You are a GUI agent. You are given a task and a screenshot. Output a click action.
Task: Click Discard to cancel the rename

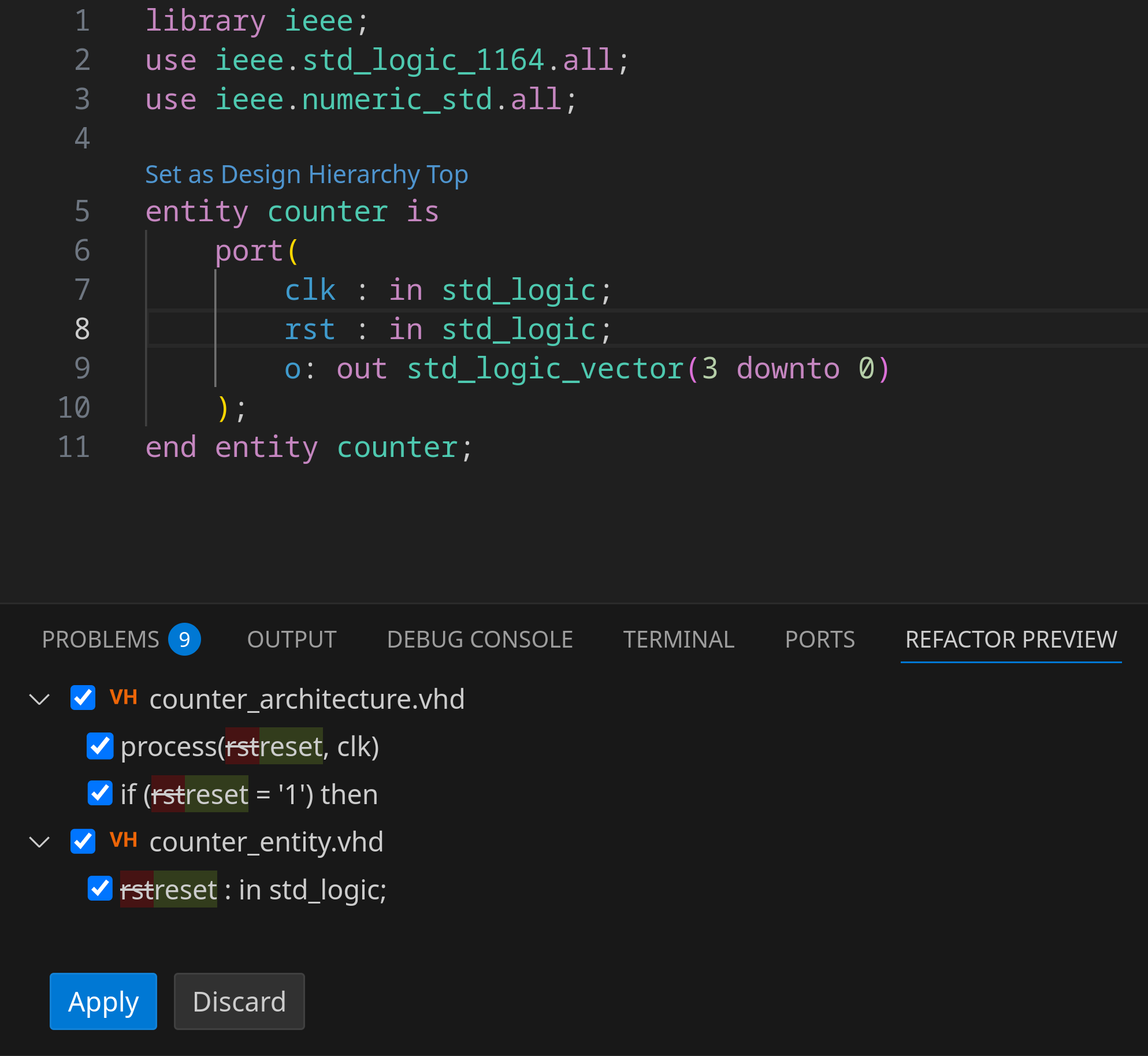[x=239, y=1001]
